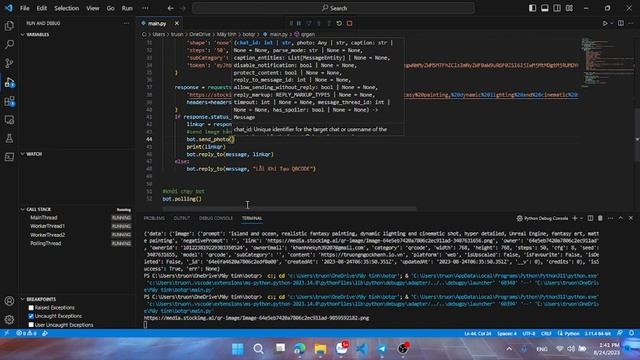Image resolution: width=640 pixels, height=360 pixels.
Task: Add a new terminal with plus icon
Action: pos(575,218)
